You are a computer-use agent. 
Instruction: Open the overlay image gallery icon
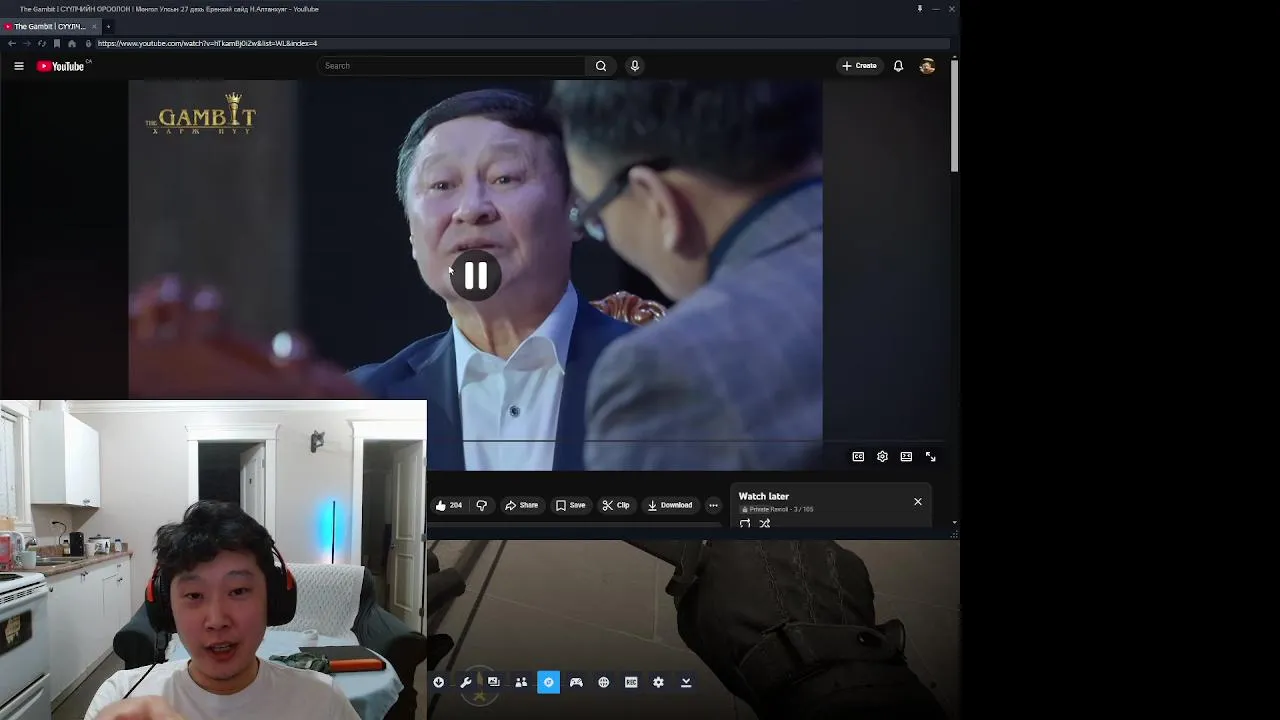(x=493, y=682)
